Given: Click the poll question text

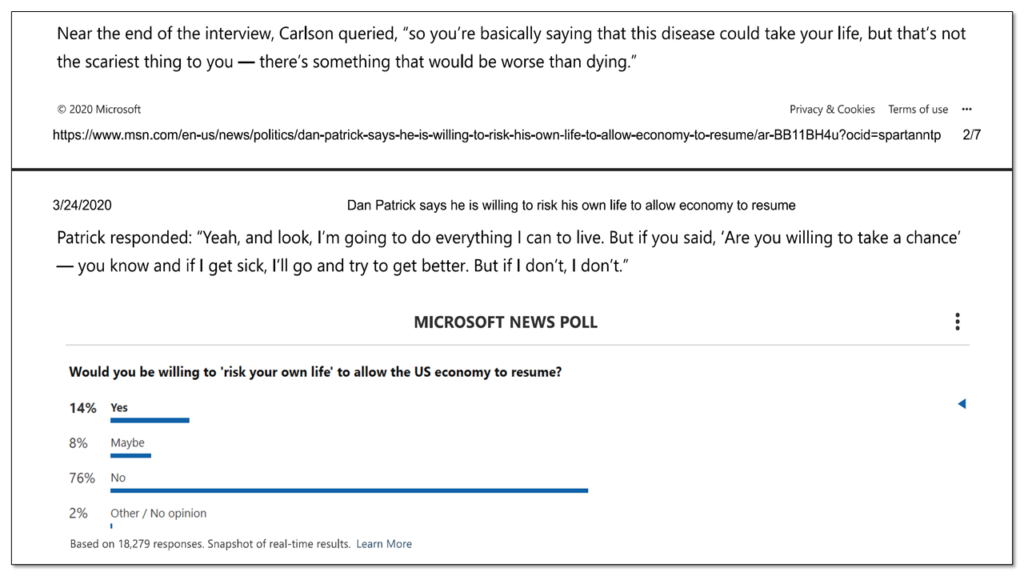Looking at the screenshot, I should point(315,372).
